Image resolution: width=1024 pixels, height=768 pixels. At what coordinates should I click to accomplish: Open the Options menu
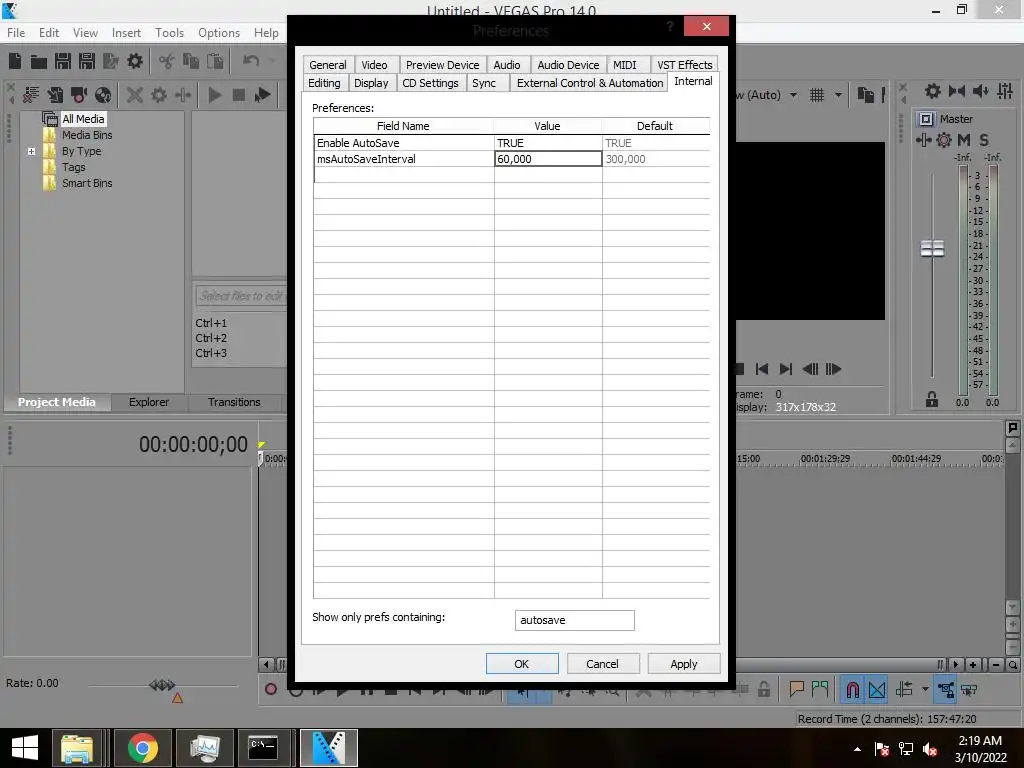(219, 33)
